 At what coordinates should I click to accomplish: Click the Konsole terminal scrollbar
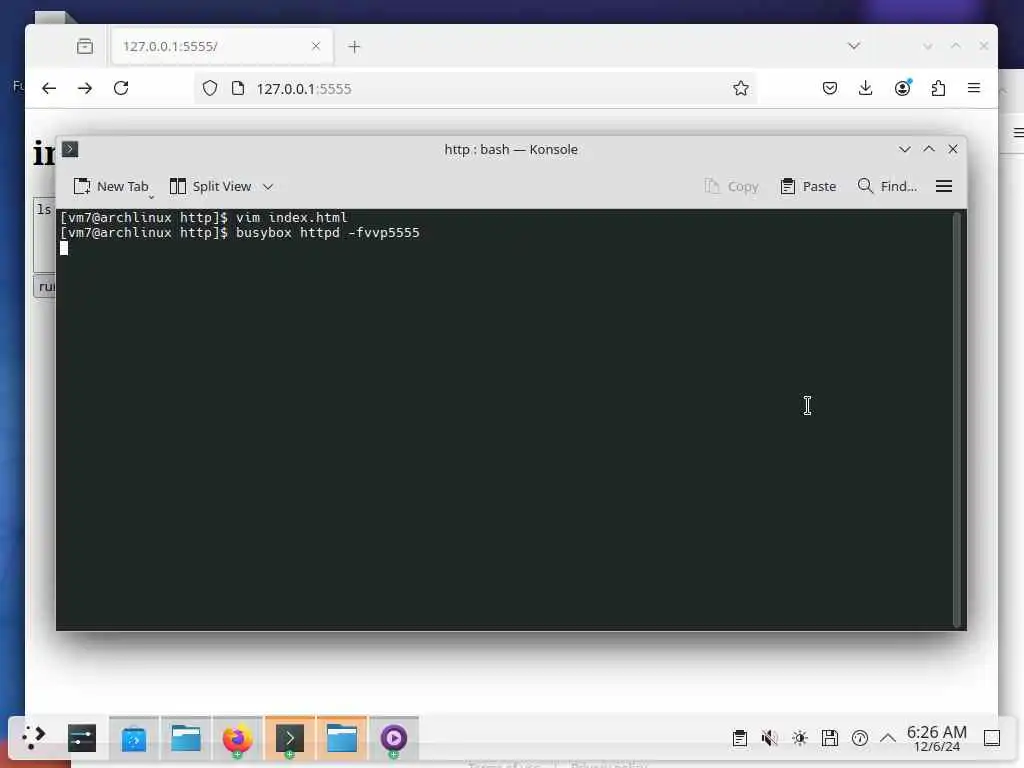959,419
